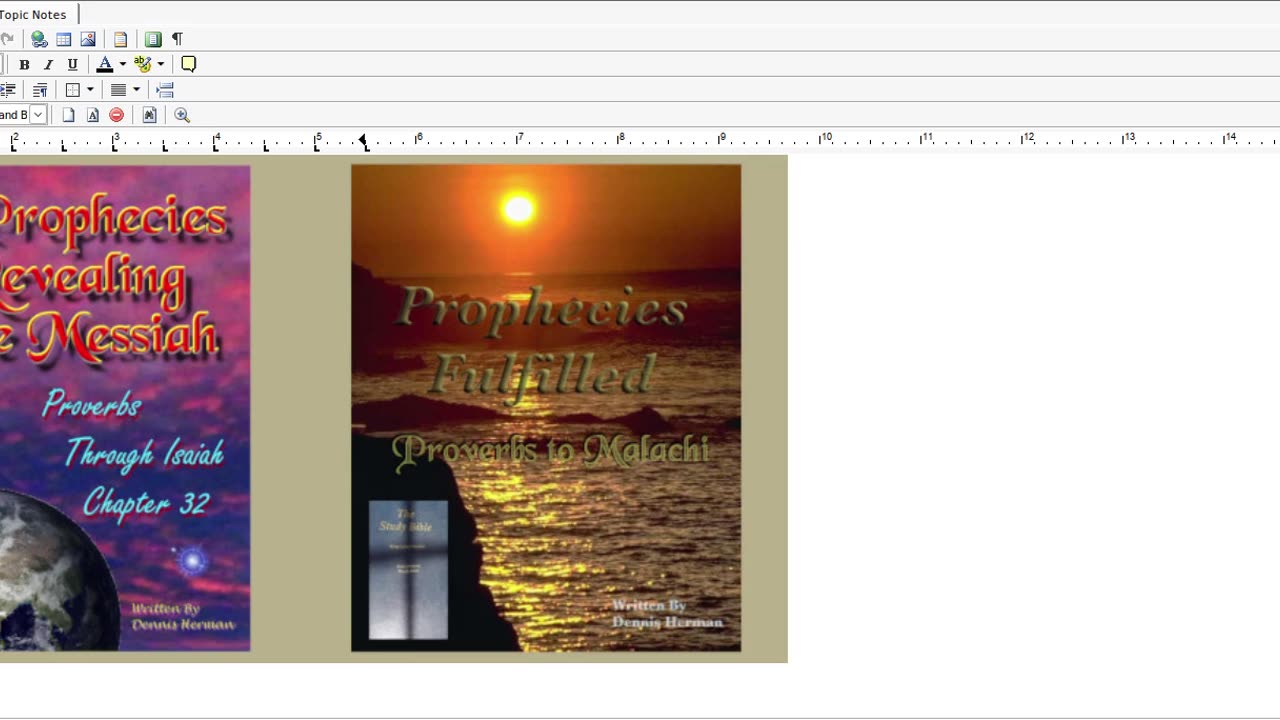Click the find binoculars page icon
The image size is (1280, 720).
150,115
